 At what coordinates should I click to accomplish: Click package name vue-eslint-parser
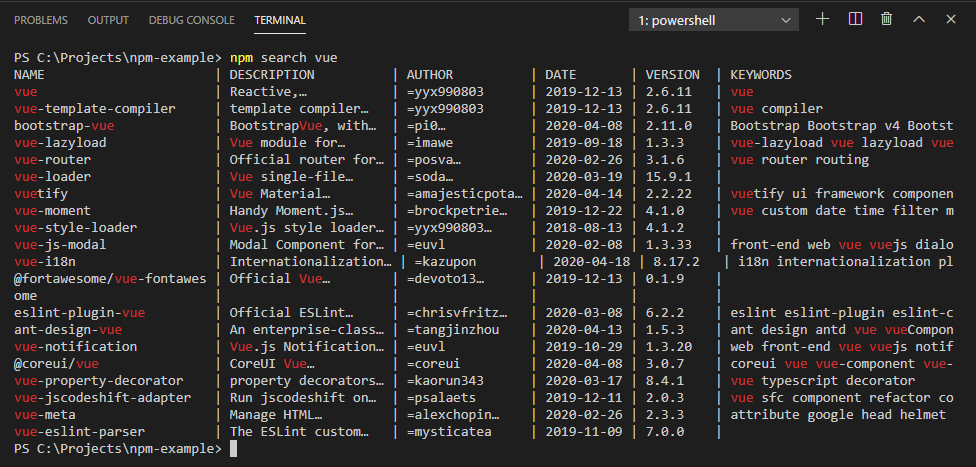tap(80, 432)
